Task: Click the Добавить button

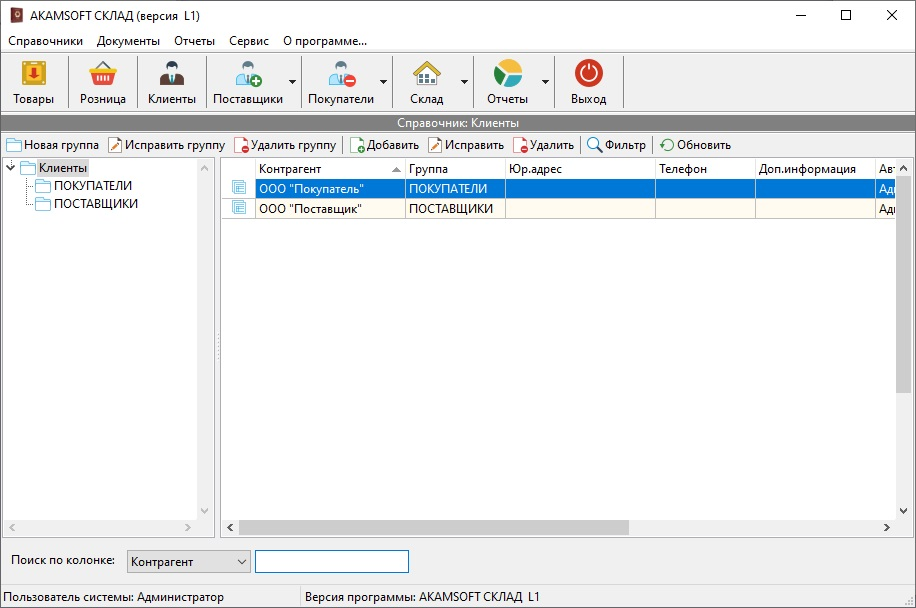Action: click(384, 145)
